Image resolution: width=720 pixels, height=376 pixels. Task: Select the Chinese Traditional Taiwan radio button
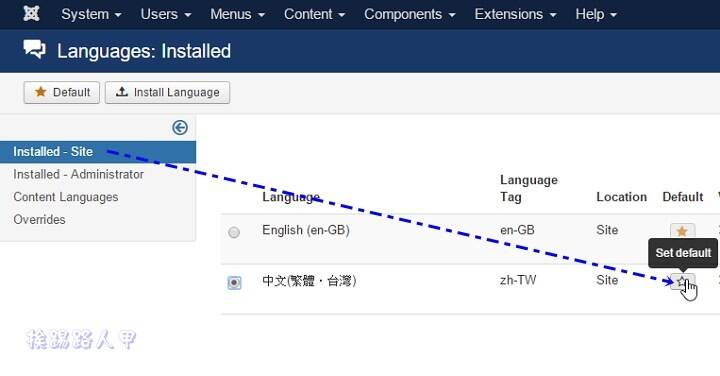tap(234, 282)
